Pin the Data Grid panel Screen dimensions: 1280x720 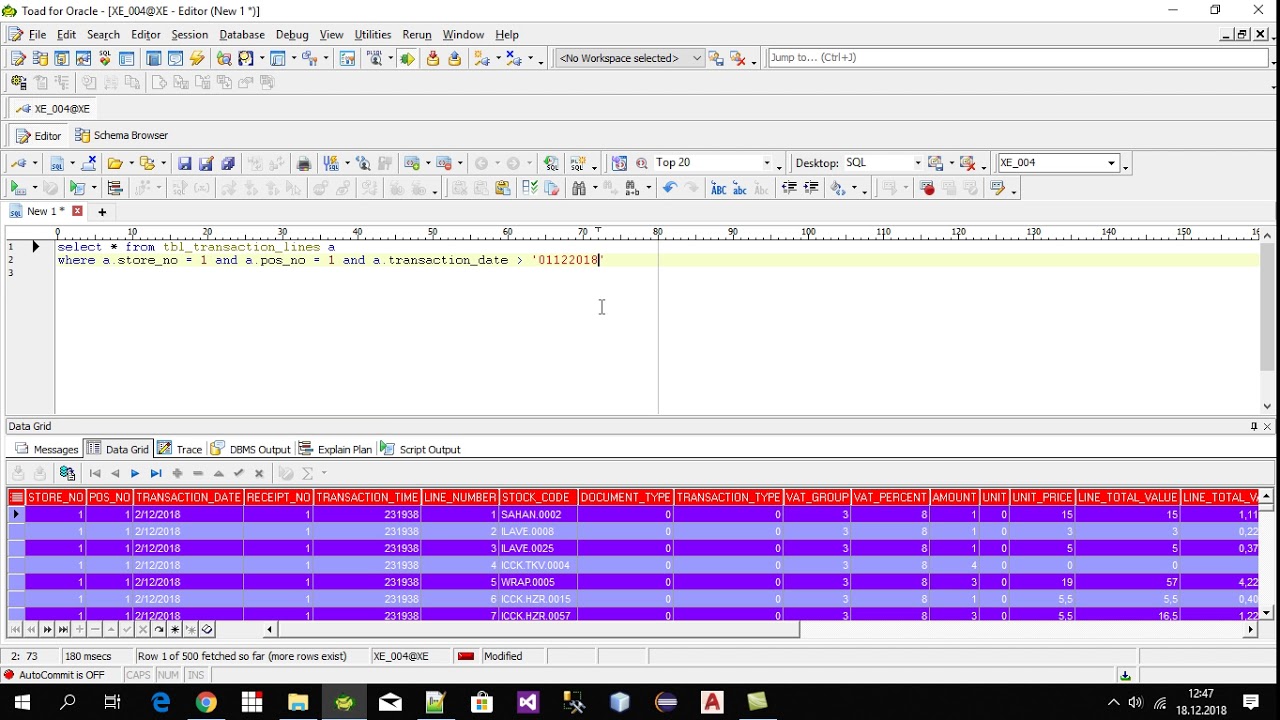1254,426
